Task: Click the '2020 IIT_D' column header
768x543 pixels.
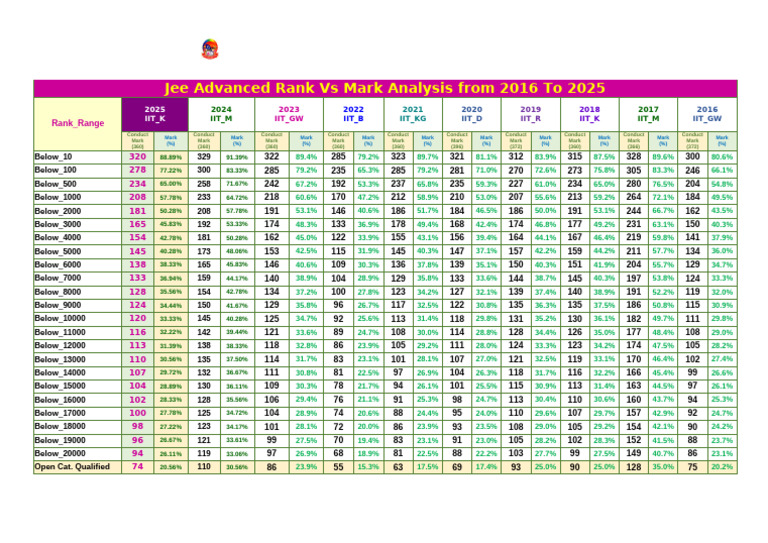Action: point(472,115)
